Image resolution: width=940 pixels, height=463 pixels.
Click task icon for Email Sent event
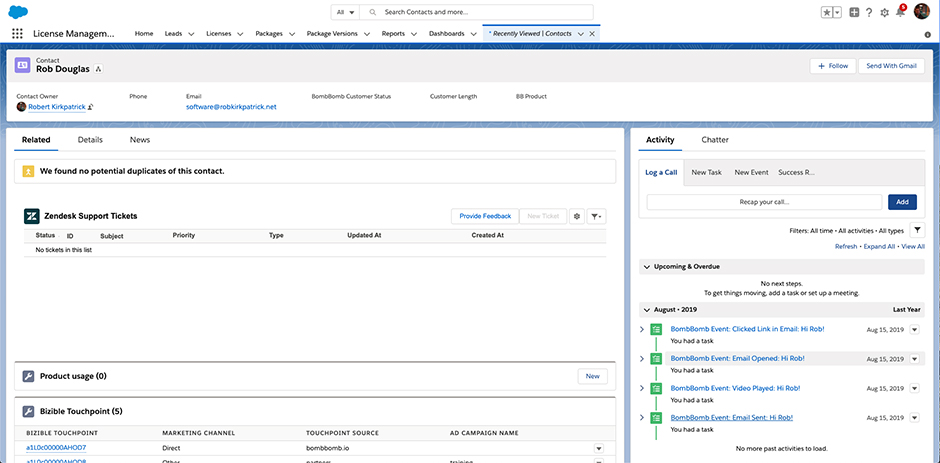click(x=656, y=417)
